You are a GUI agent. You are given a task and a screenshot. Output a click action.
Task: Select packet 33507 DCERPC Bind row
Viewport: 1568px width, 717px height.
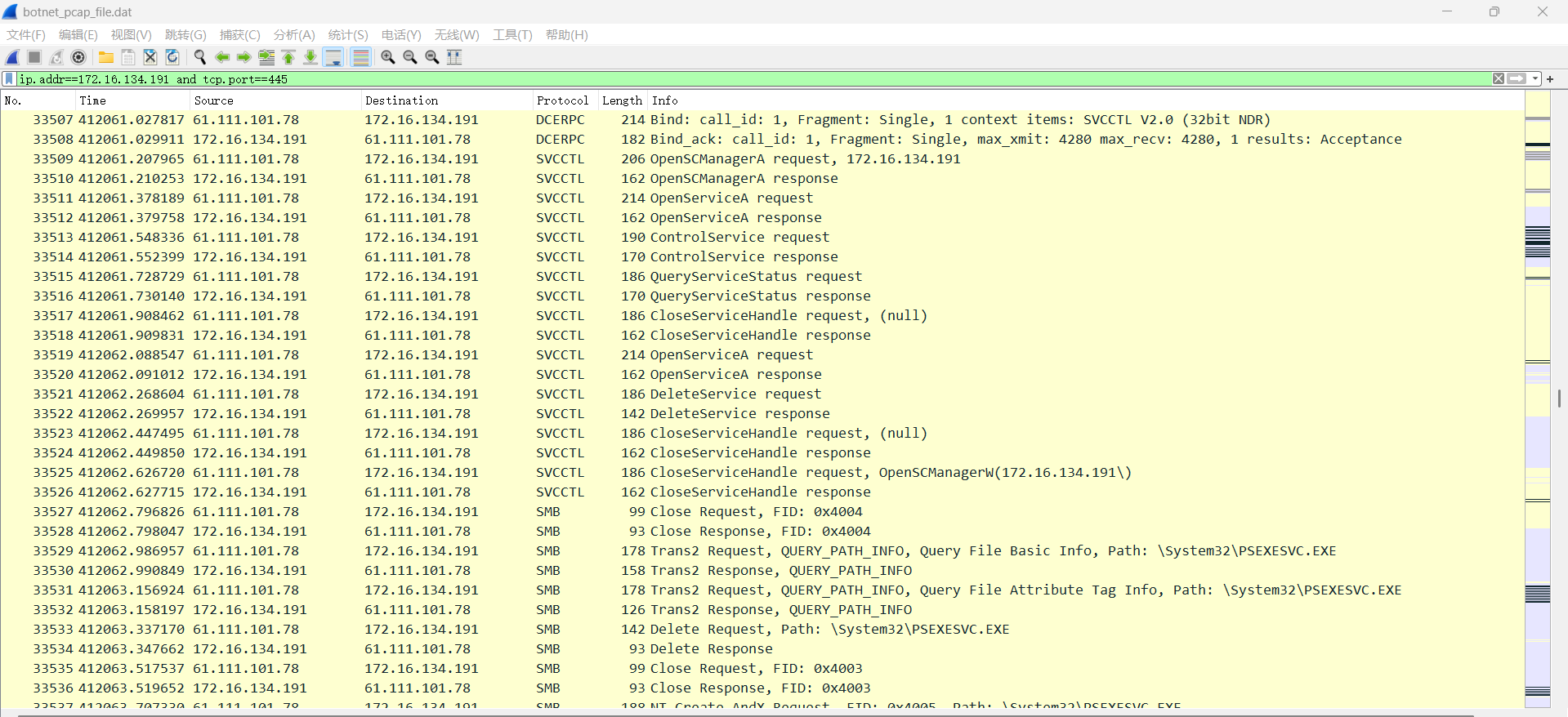[x=762, y=120]
